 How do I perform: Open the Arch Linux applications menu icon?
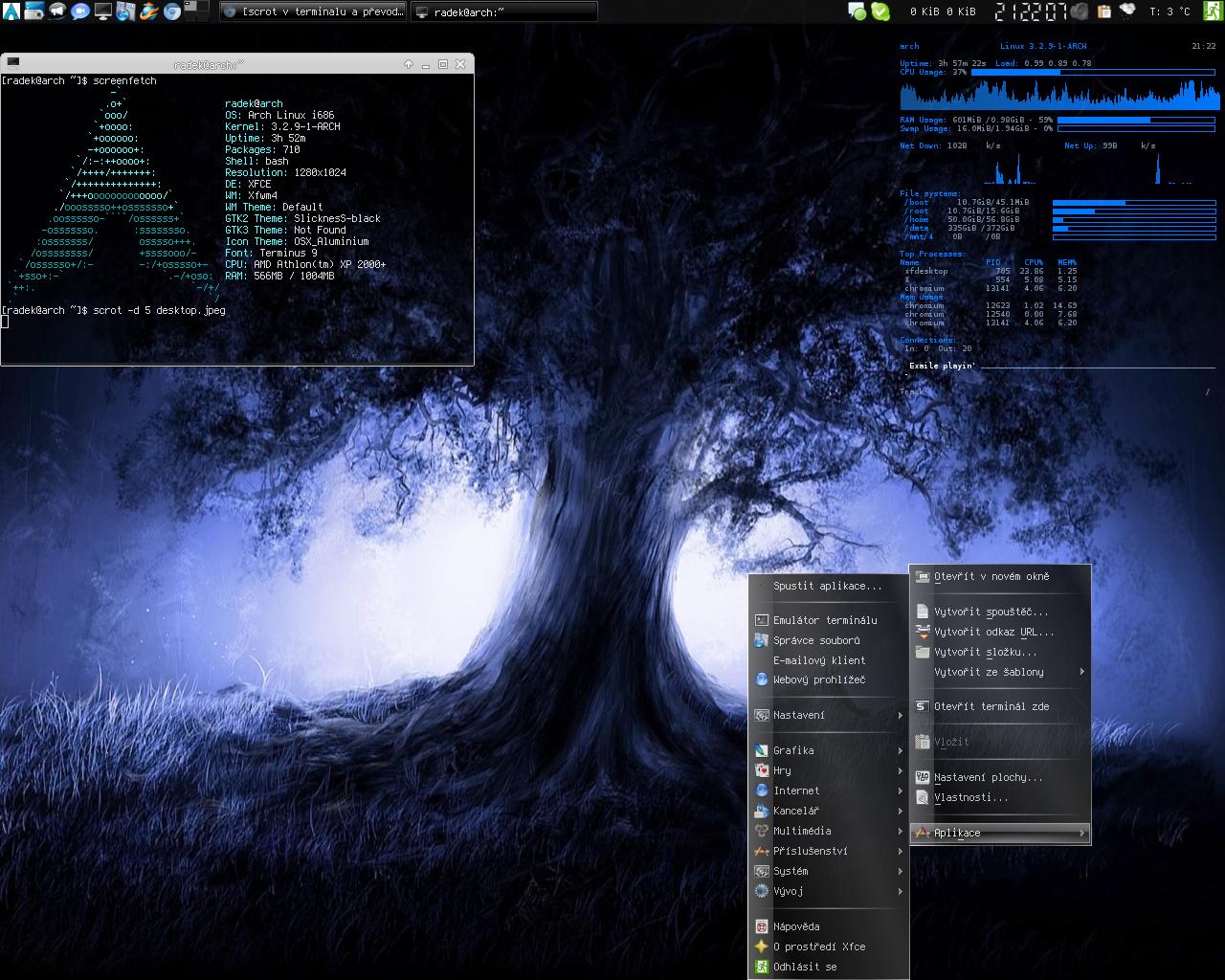(x=11, y=11)
